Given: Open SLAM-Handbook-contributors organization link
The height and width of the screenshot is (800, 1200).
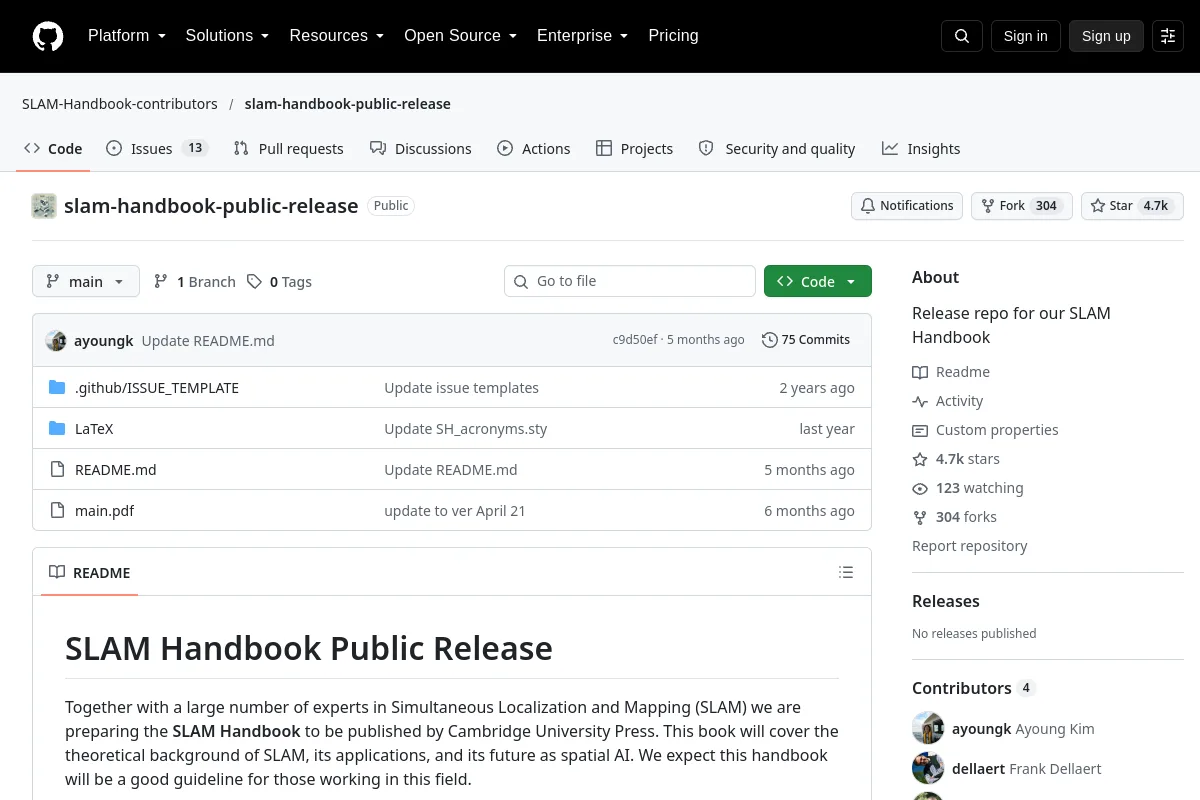Looking at the screenshot, I should coord(120,104).
